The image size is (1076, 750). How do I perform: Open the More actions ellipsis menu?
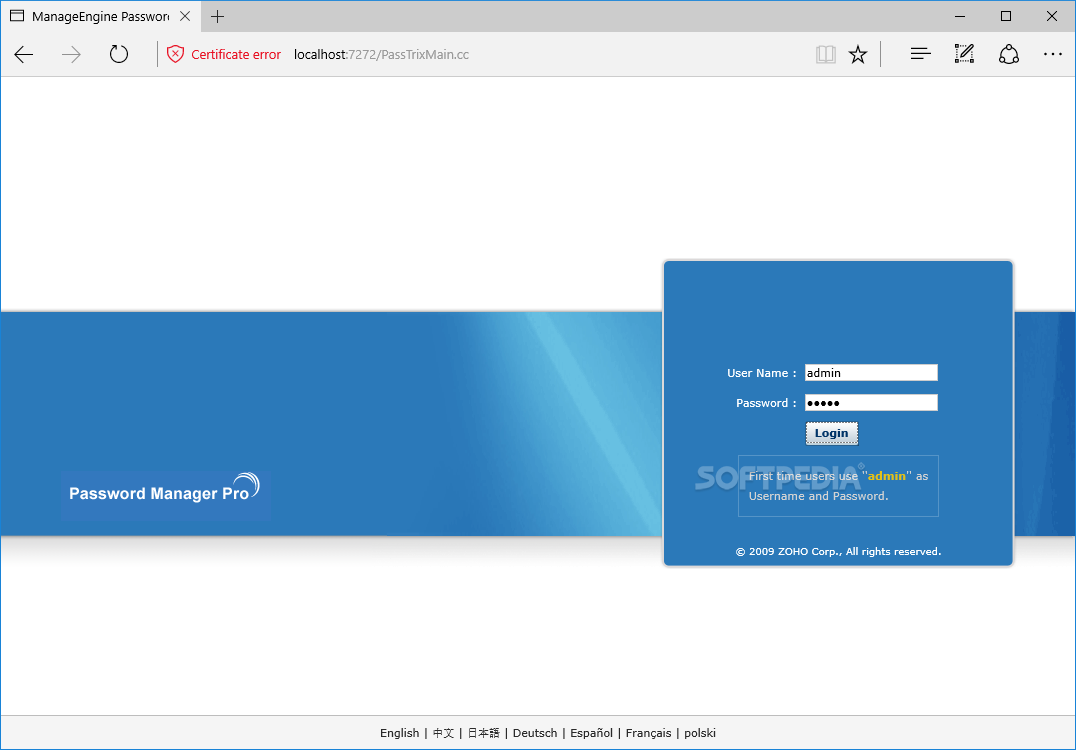click(x=1053, y=54)
